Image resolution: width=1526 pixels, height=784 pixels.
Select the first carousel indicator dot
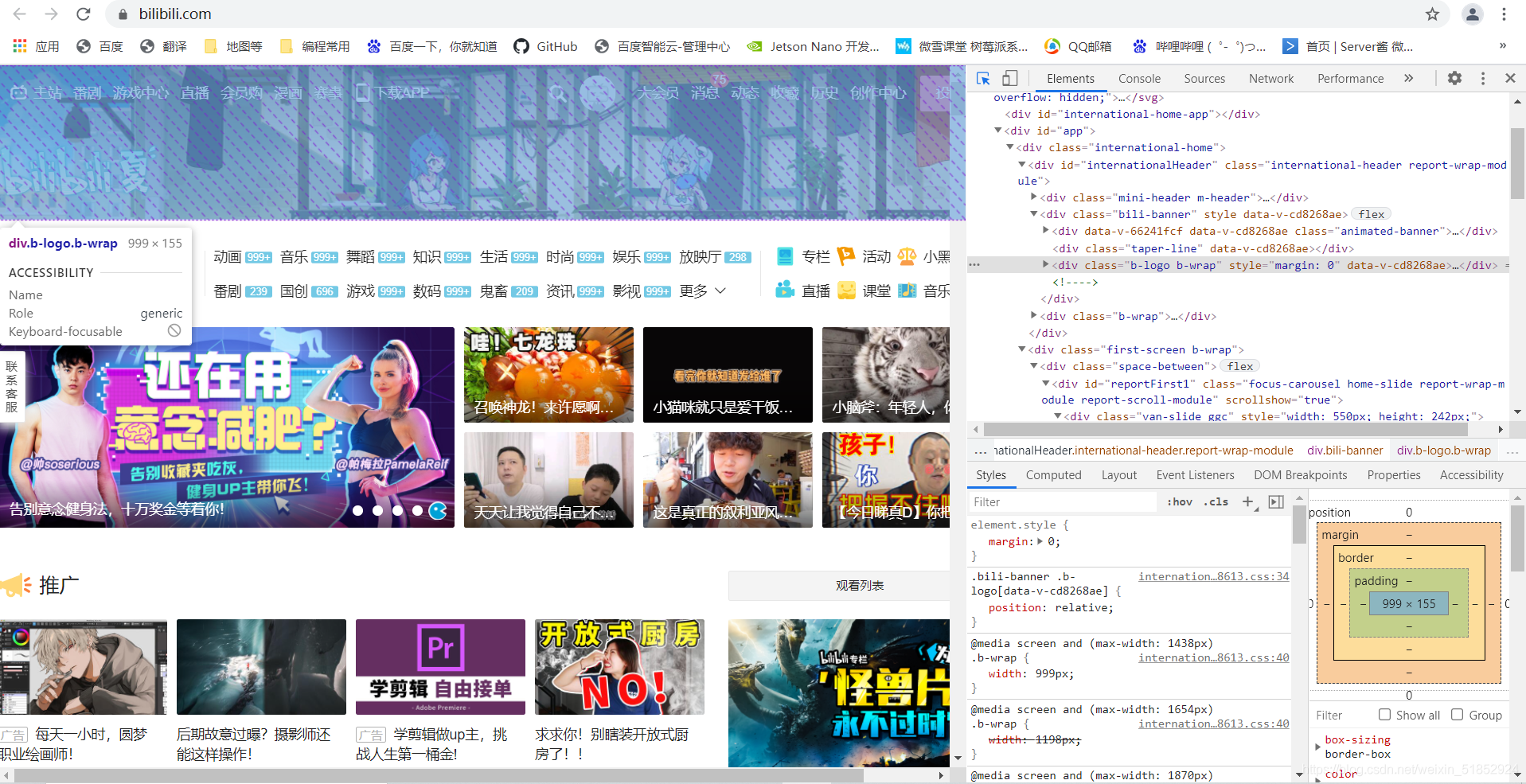(x=358, y=511)
